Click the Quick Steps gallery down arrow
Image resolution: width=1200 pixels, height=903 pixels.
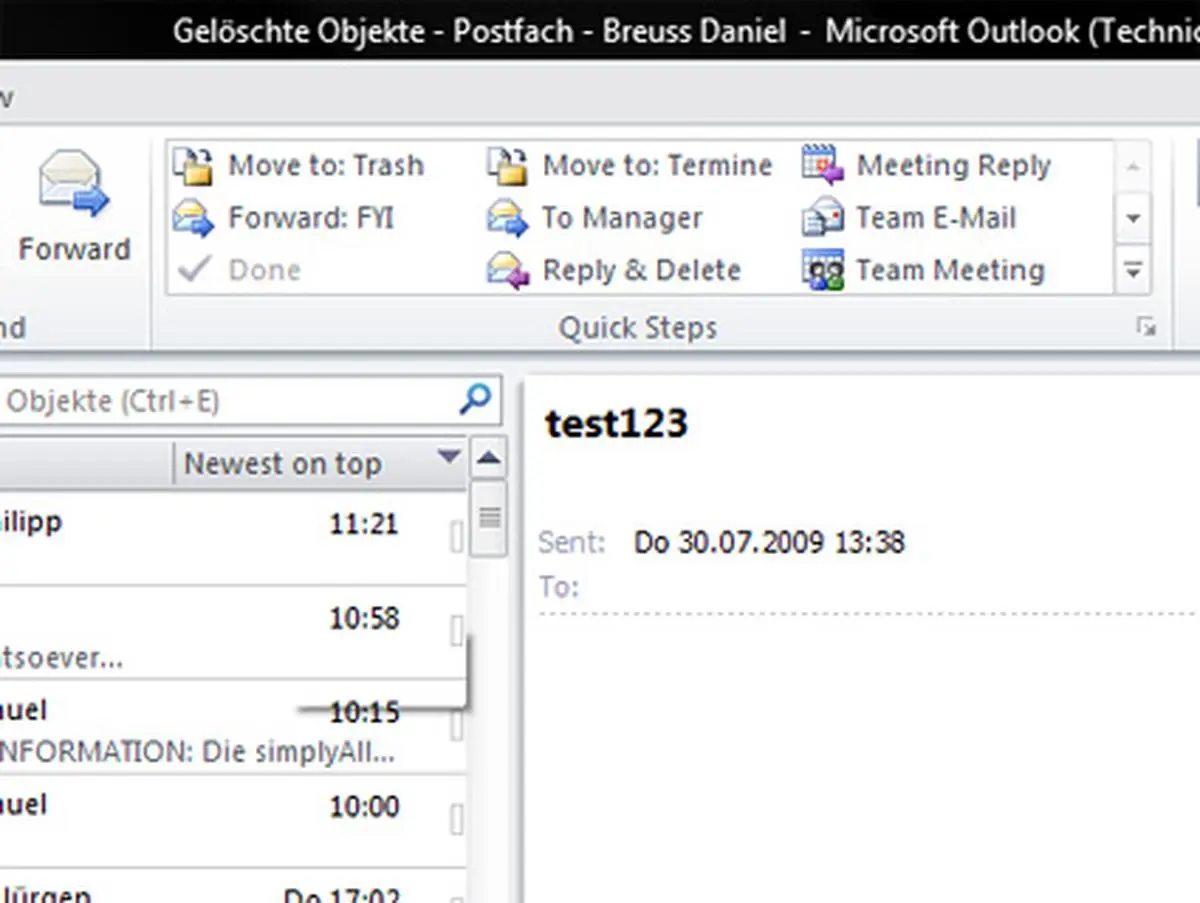tap(1132, 217)
